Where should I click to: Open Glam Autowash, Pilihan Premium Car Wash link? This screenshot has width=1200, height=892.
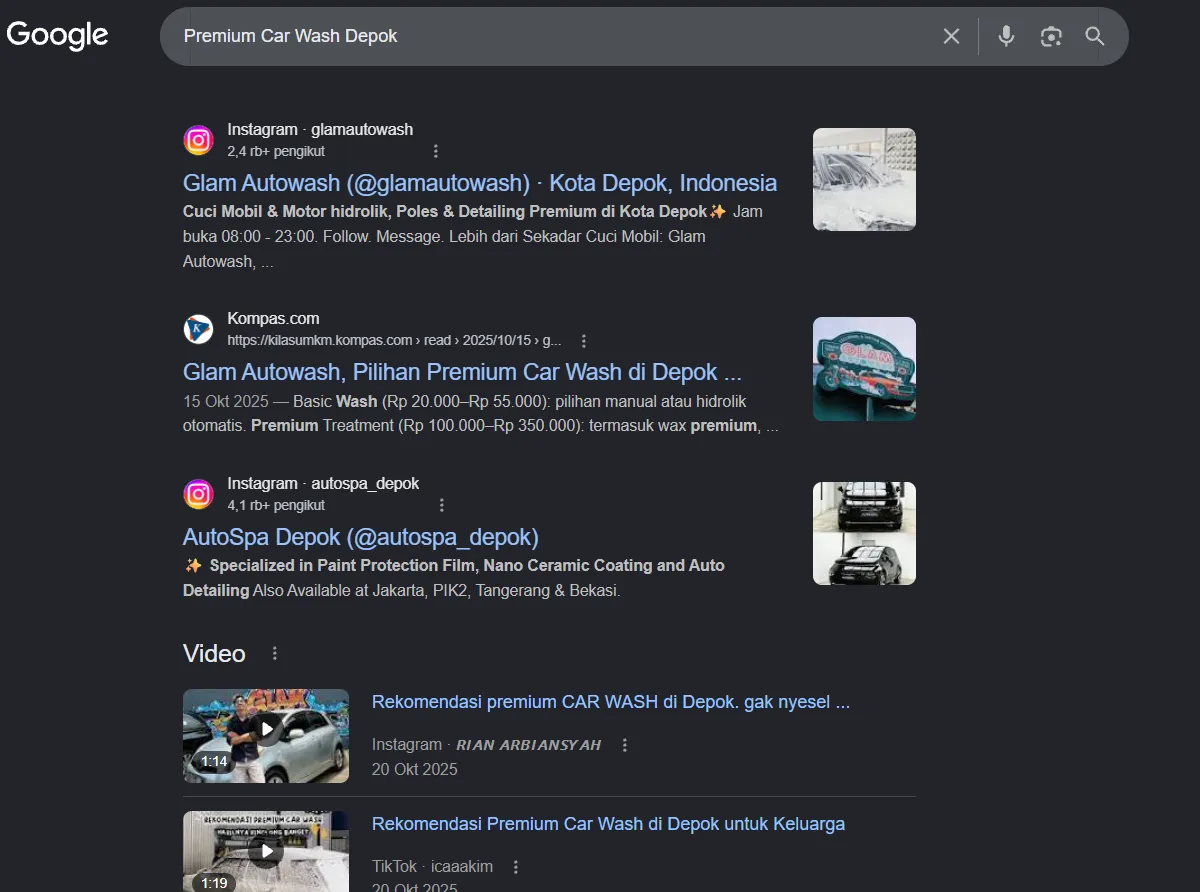pyautogui.click(x=462, y=372)
